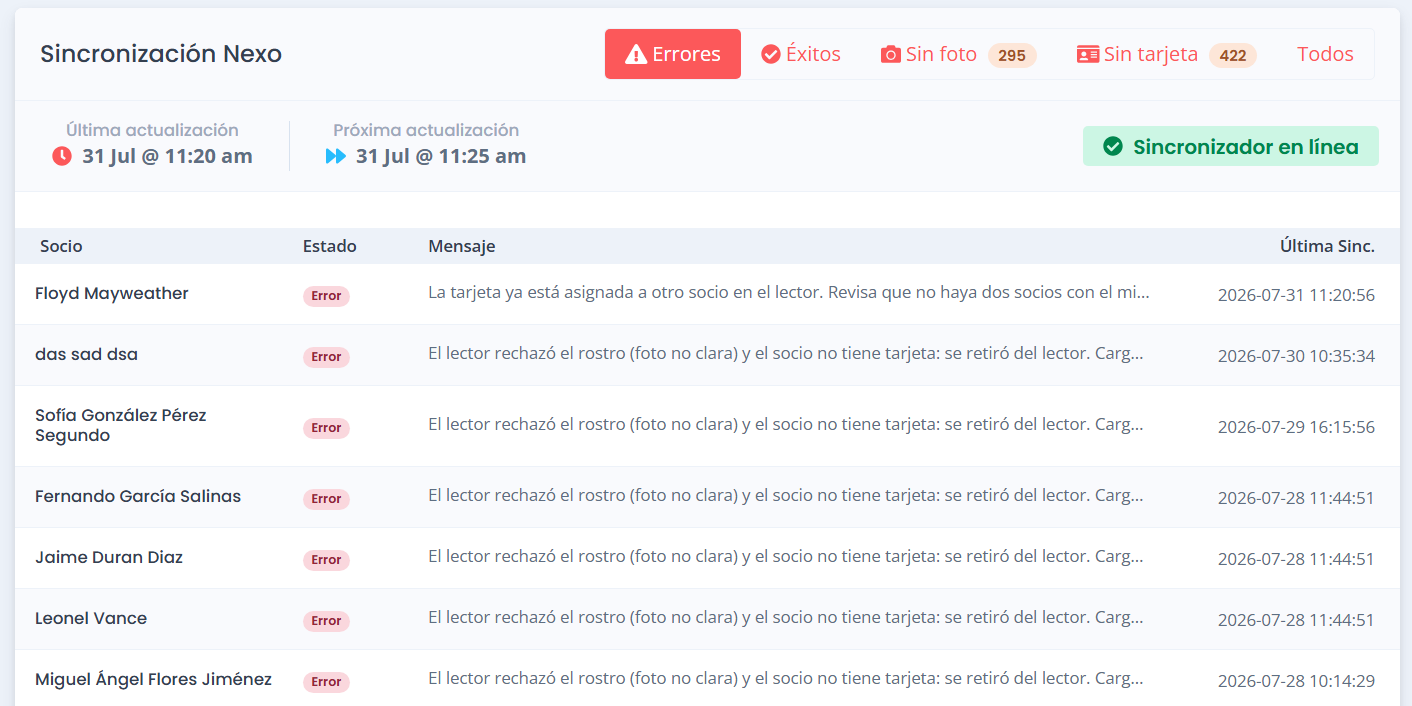The width and height of the screenshot is (1412, 706).
Task: Click the Error badge for Fernando García Salinas
Action: pyautogui.click(x=326, y=499)
